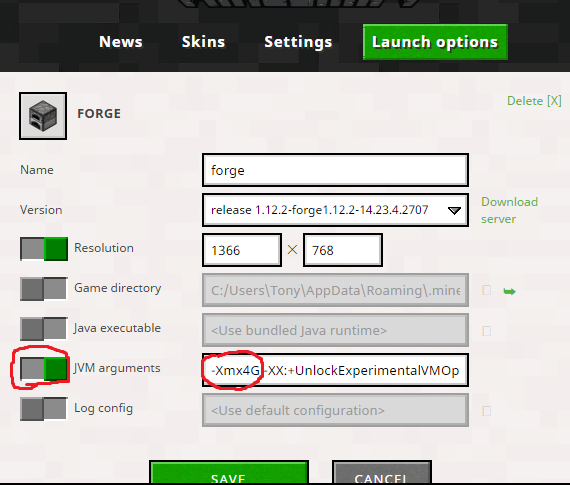
Task: Click the Cancel button
Action: [382, 472]
